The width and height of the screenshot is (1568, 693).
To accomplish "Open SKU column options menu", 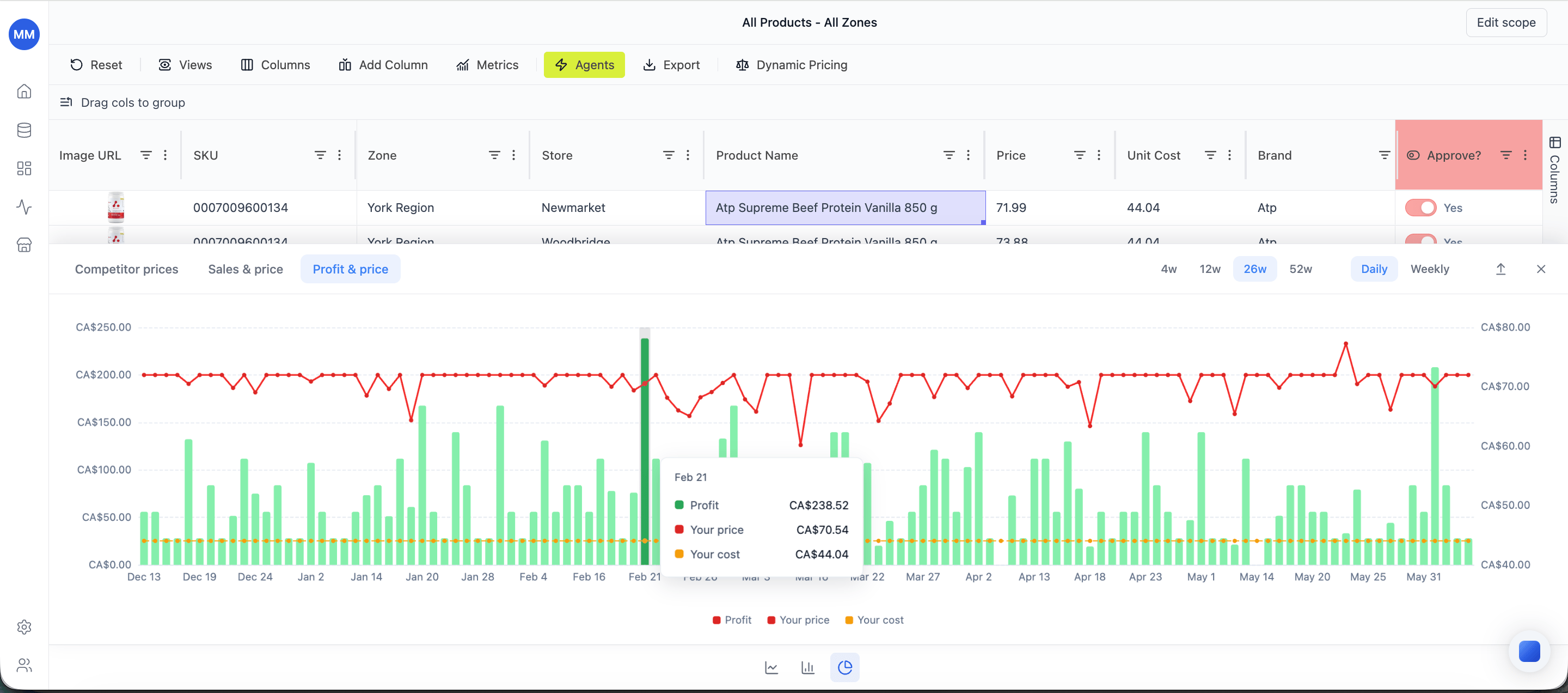I will [x=339, y=155].
